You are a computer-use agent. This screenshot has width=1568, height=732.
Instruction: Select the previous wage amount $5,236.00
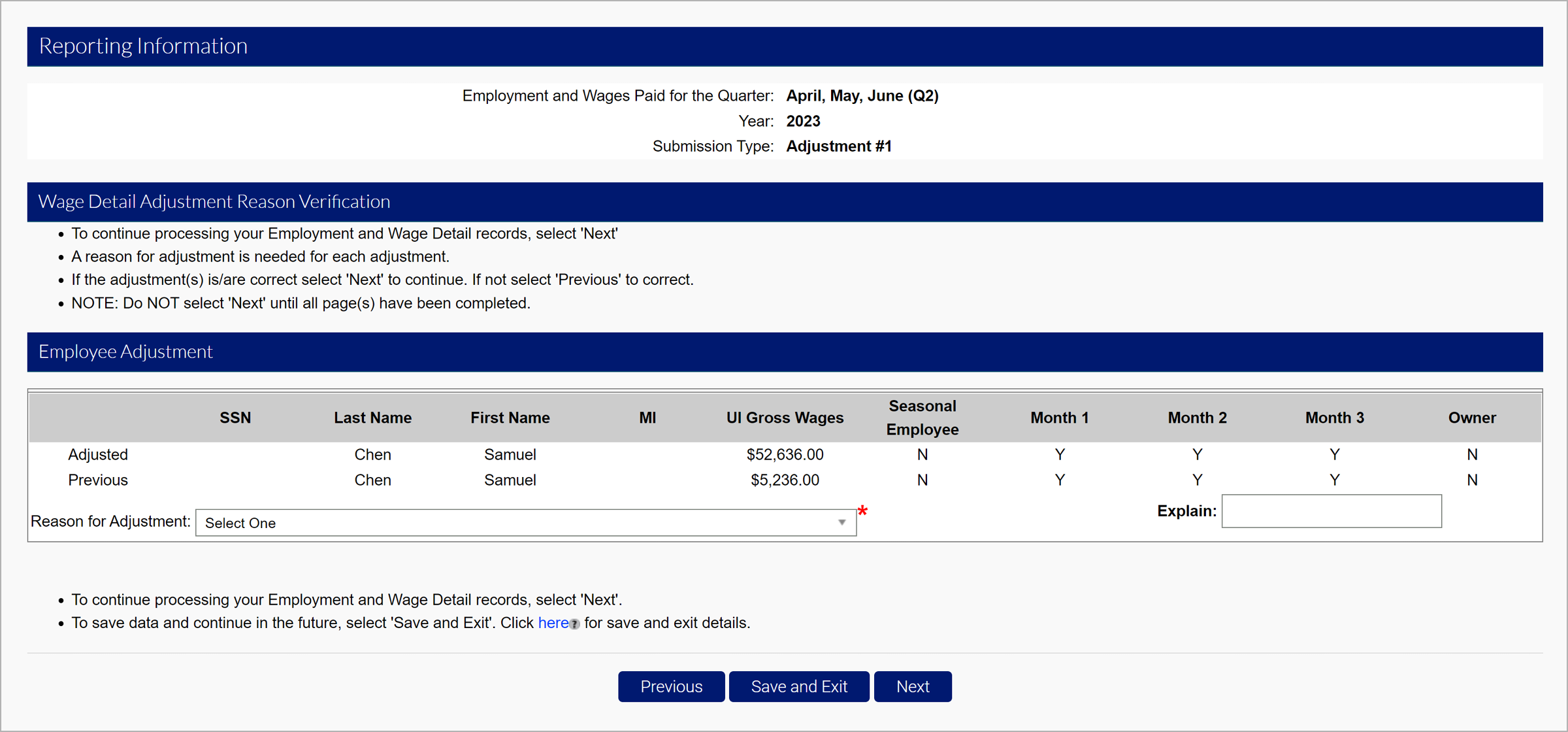(x=785, y=480)
